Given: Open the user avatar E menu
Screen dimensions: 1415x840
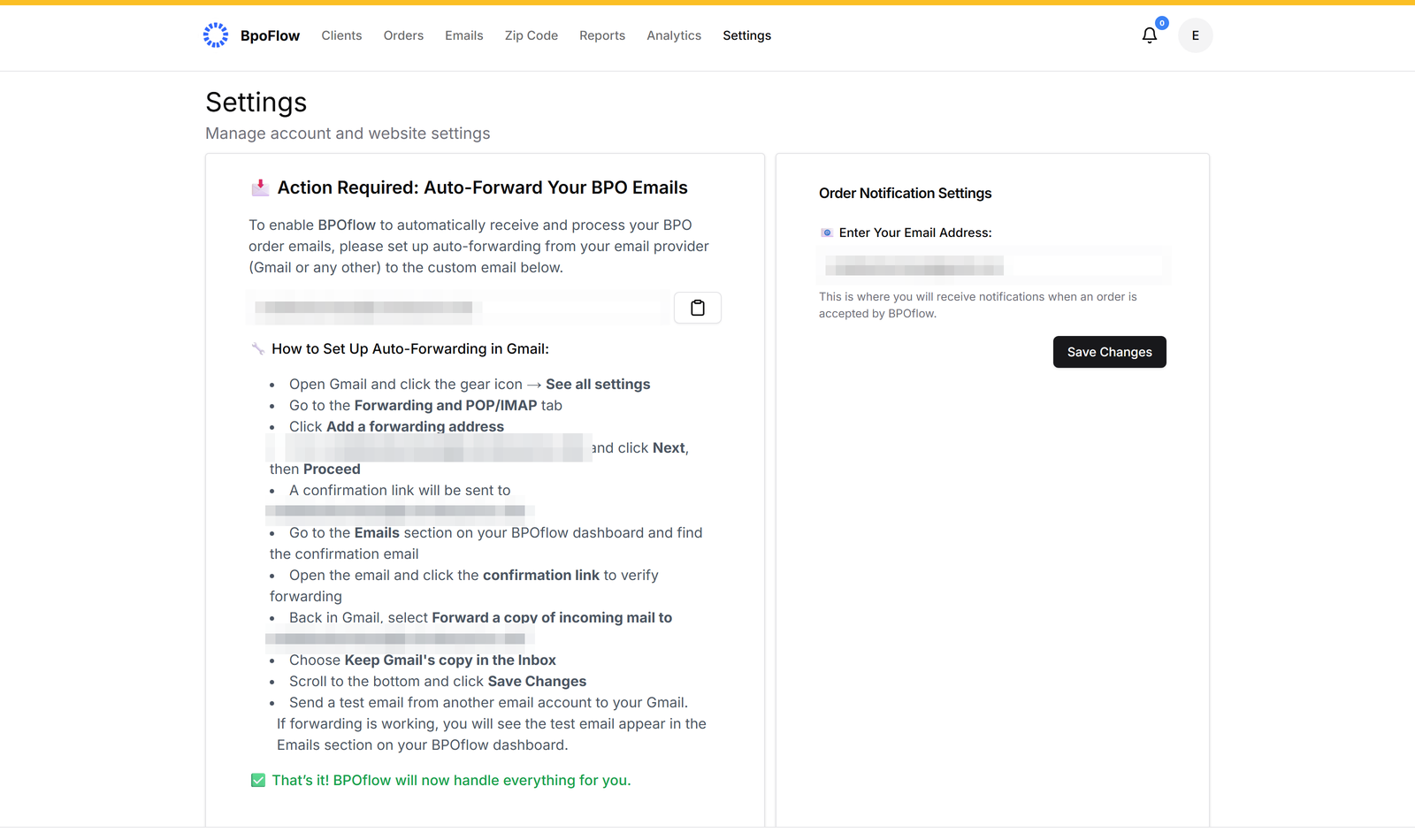Looking at the screenshot, I should click(1195, 35).
